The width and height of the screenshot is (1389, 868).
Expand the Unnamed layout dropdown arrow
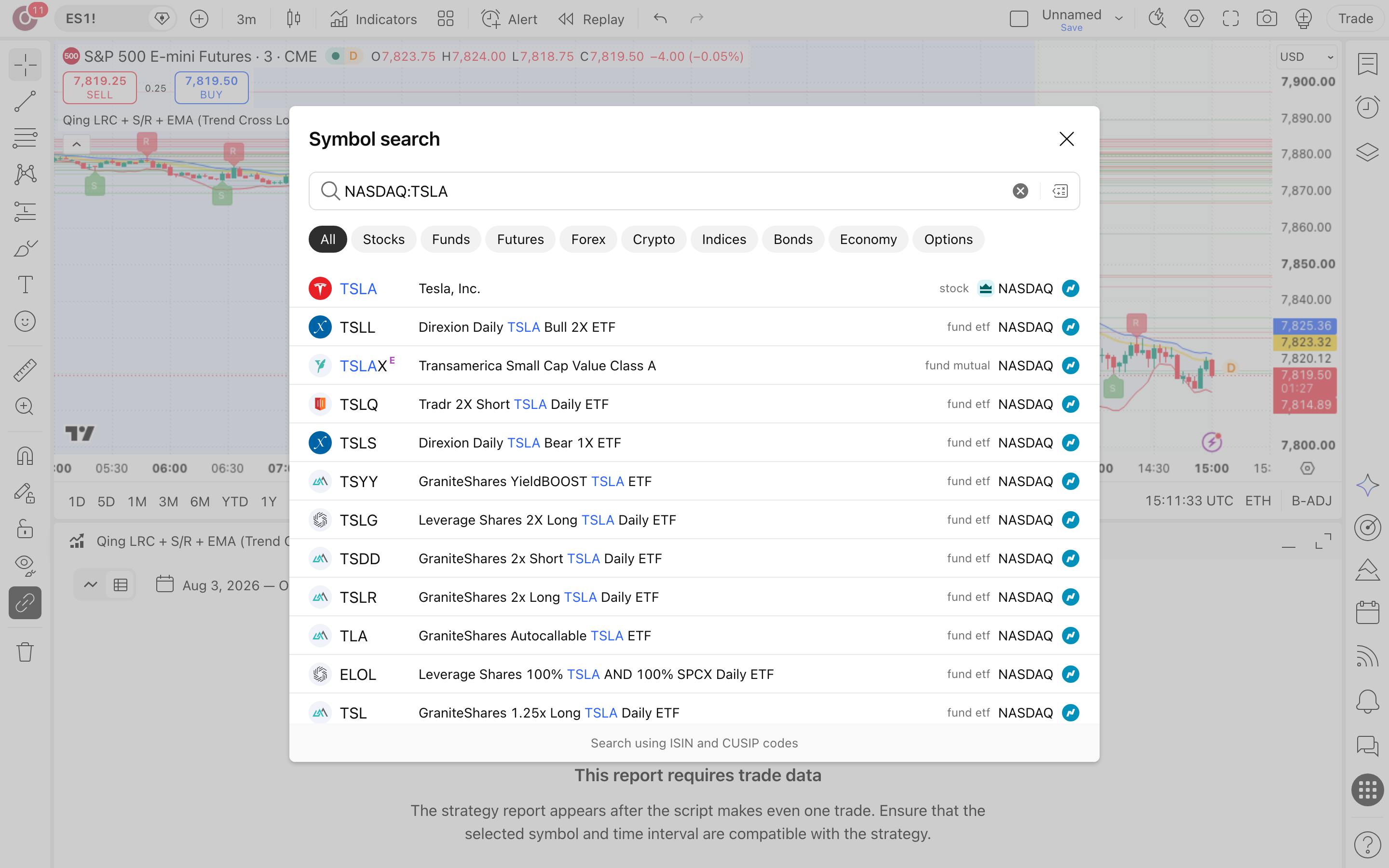point(1118,18)
